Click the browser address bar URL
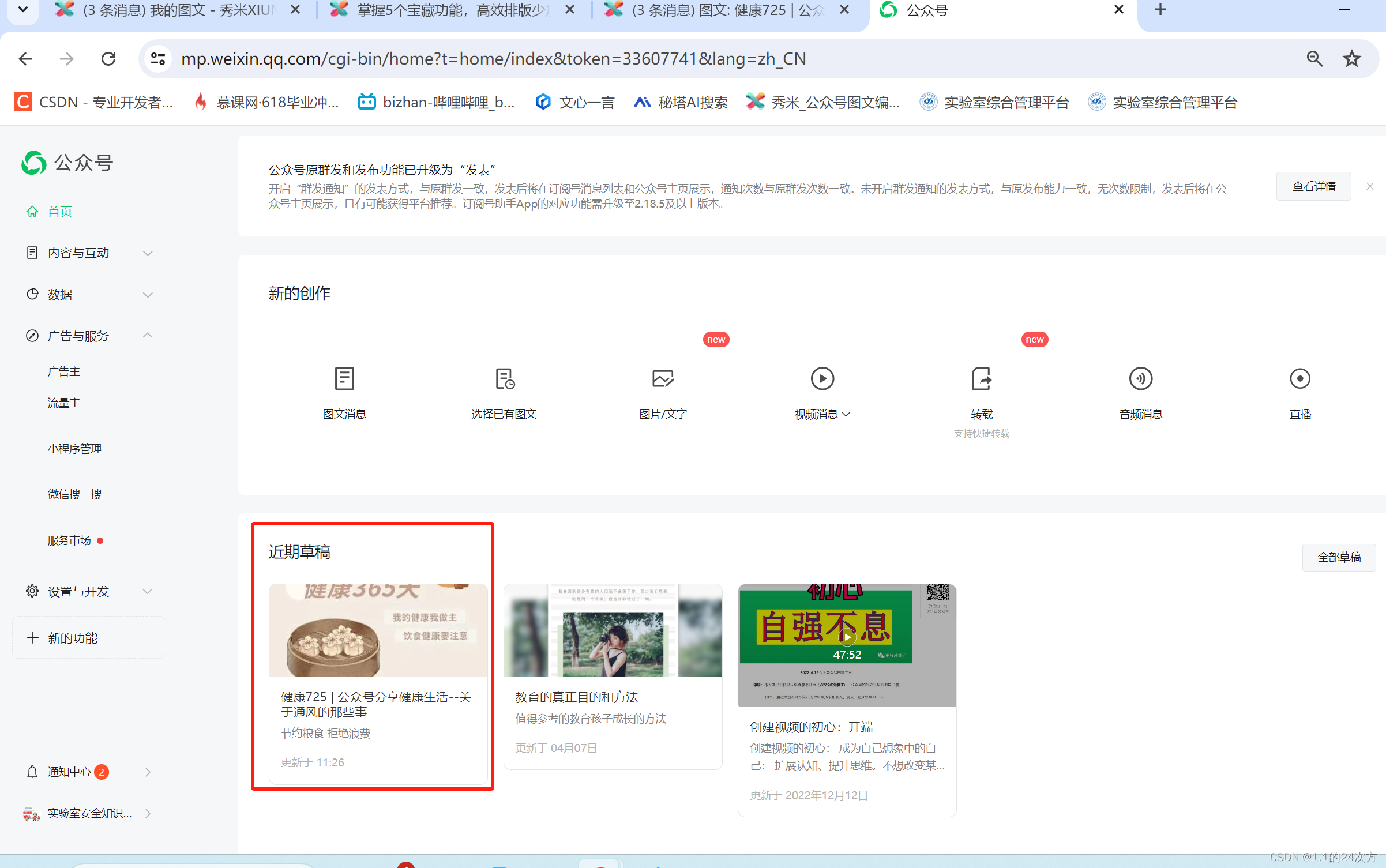The width and height of the screenshot is (1386, 868). [x=493, y=59]
